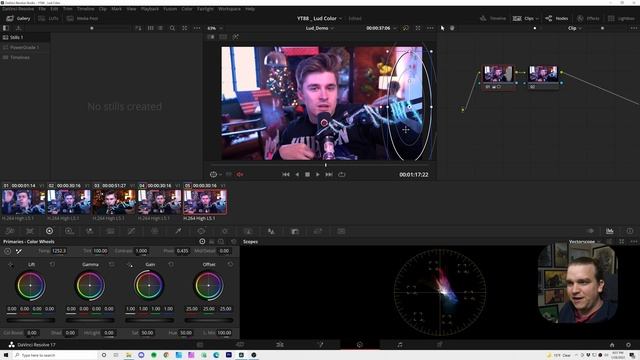Toggle loop playback
Image resolution: width=640 pixels, height=360 pixels.
click(342, 174)
